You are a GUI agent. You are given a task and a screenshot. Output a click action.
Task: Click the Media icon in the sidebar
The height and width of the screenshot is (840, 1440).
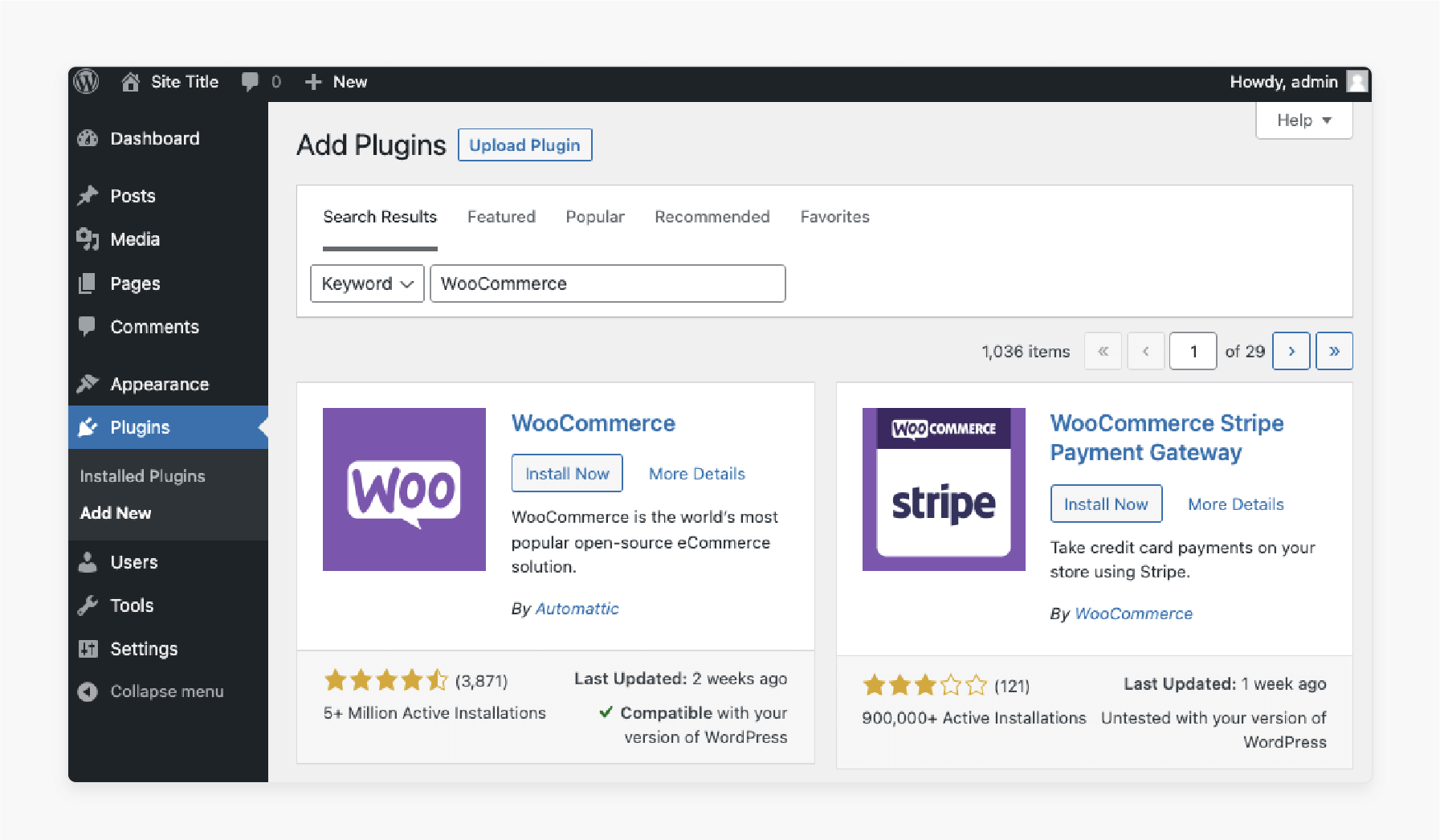[x=88, y=239]
